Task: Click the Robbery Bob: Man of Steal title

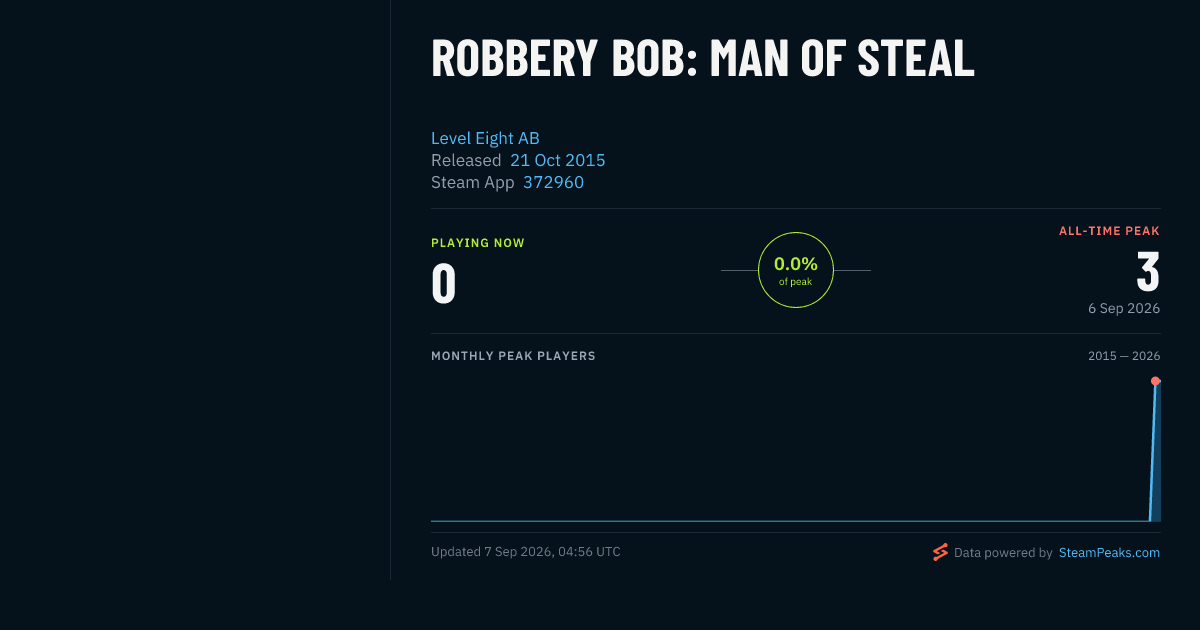Action: tap(702, 58)
